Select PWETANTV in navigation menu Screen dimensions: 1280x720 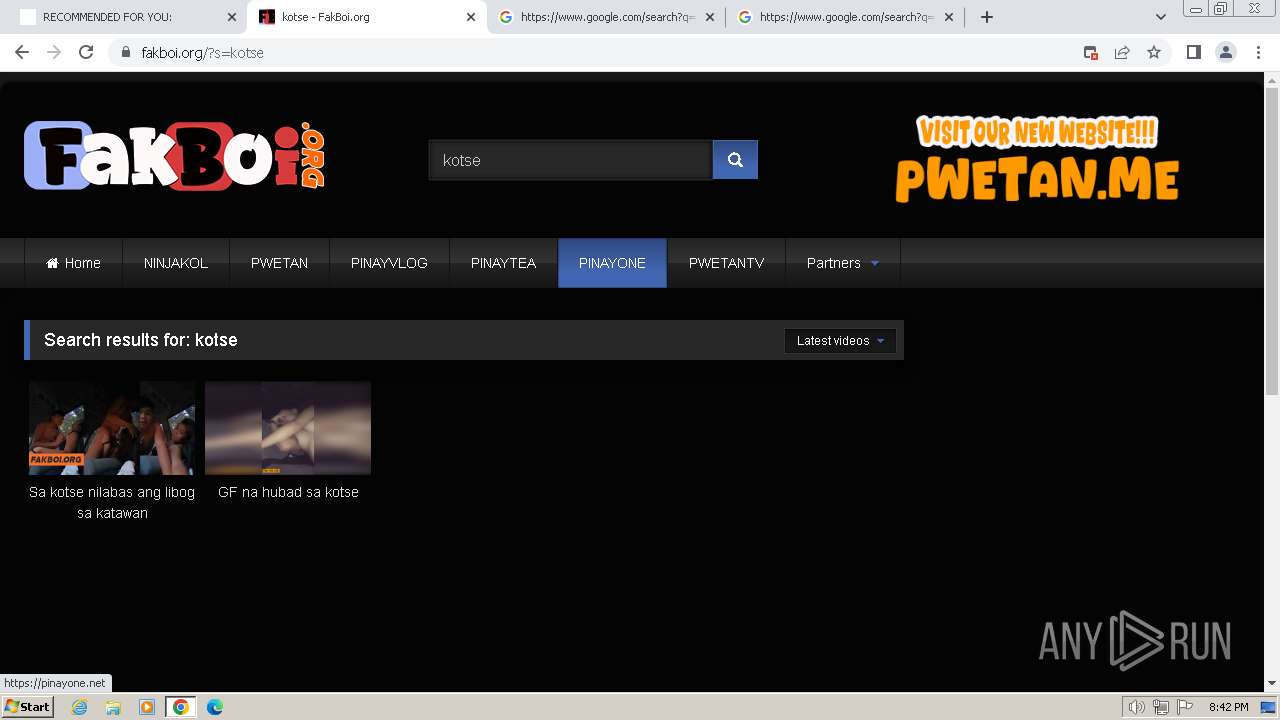(726, 263)
